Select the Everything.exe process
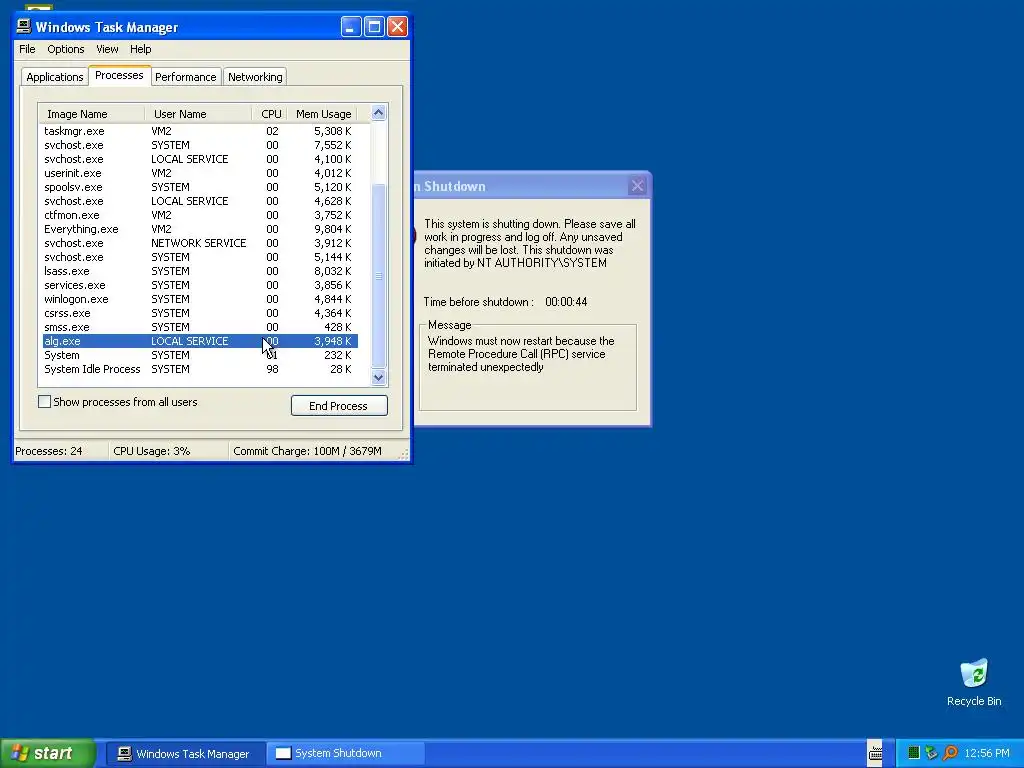This screenshot has width=1024, height=768. point(200,229)
